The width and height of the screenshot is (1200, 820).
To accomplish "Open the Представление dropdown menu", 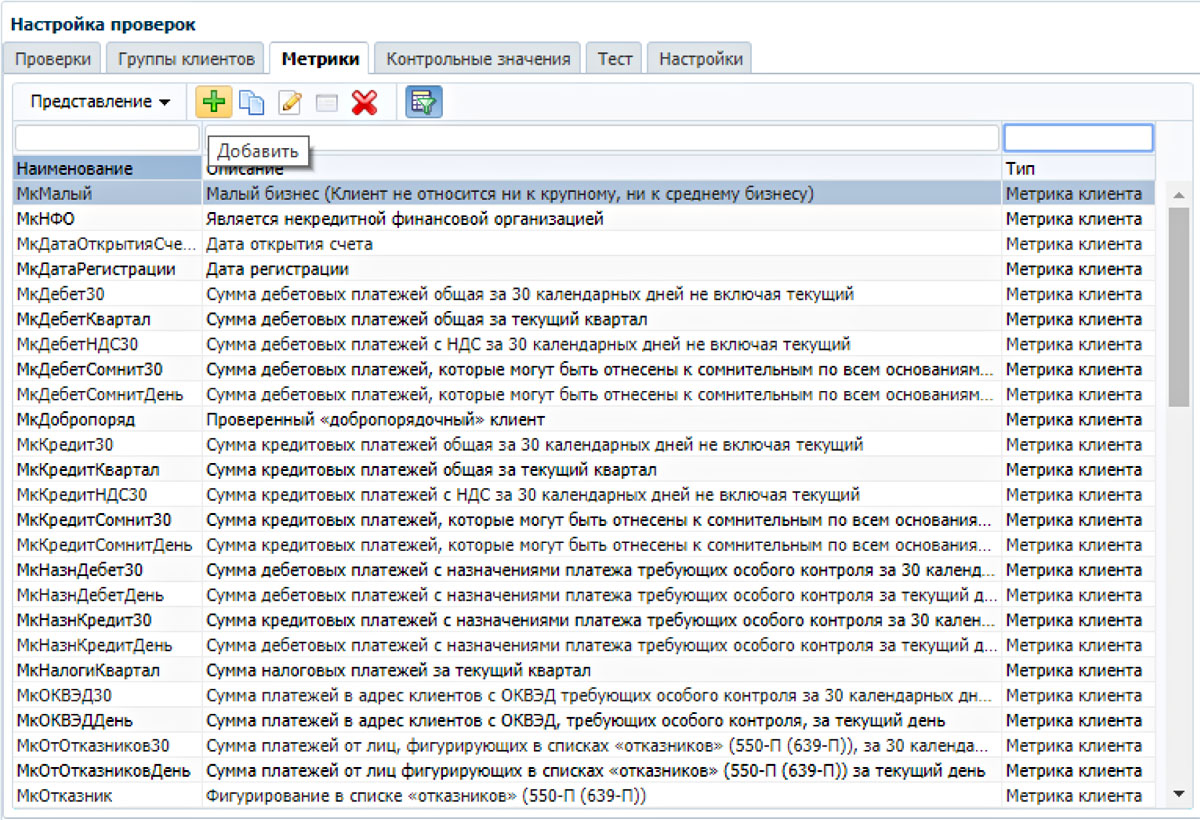I will (x=100, y=102).
